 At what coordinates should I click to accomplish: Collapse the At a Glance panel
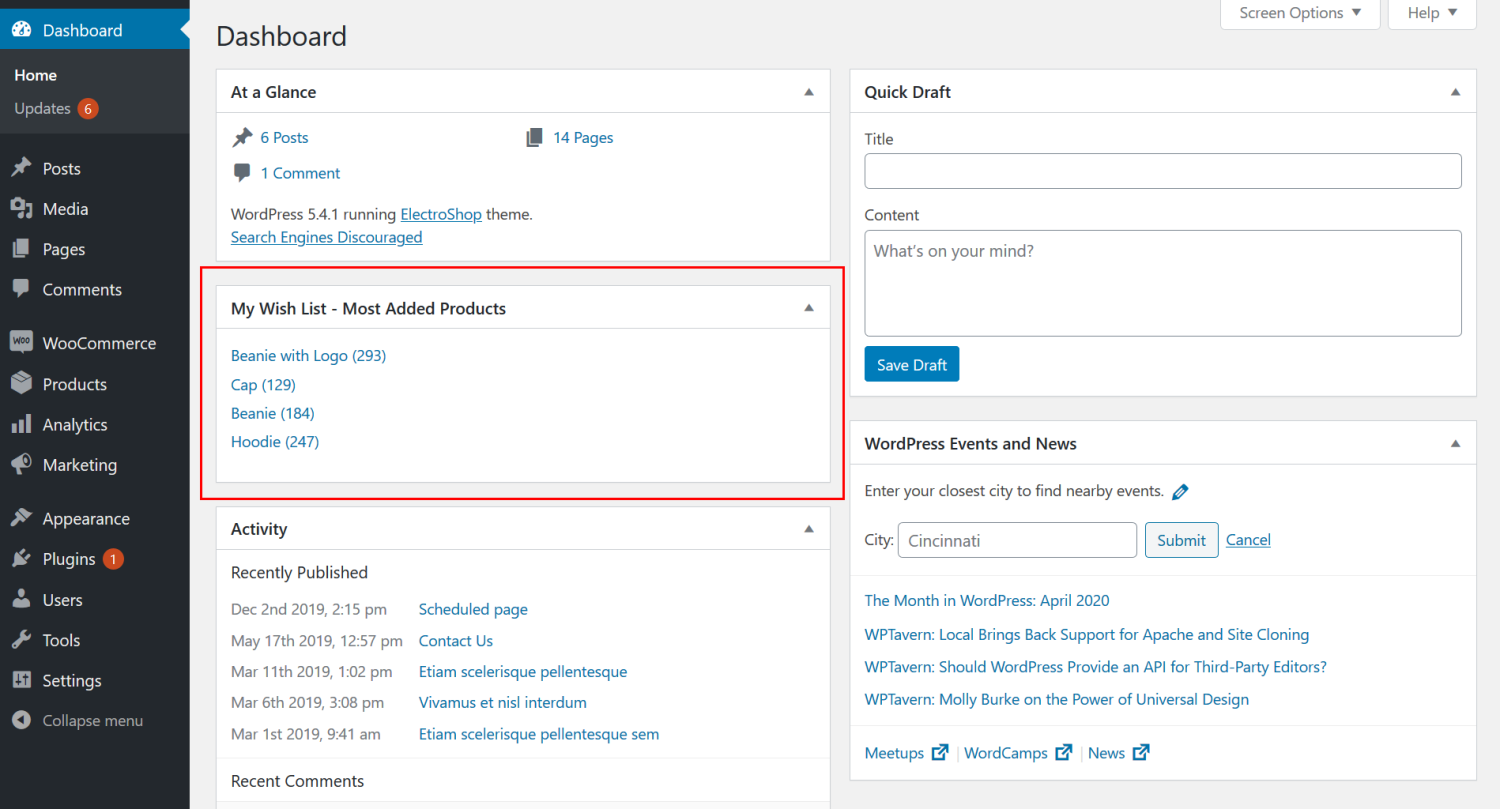pos(808,90)
